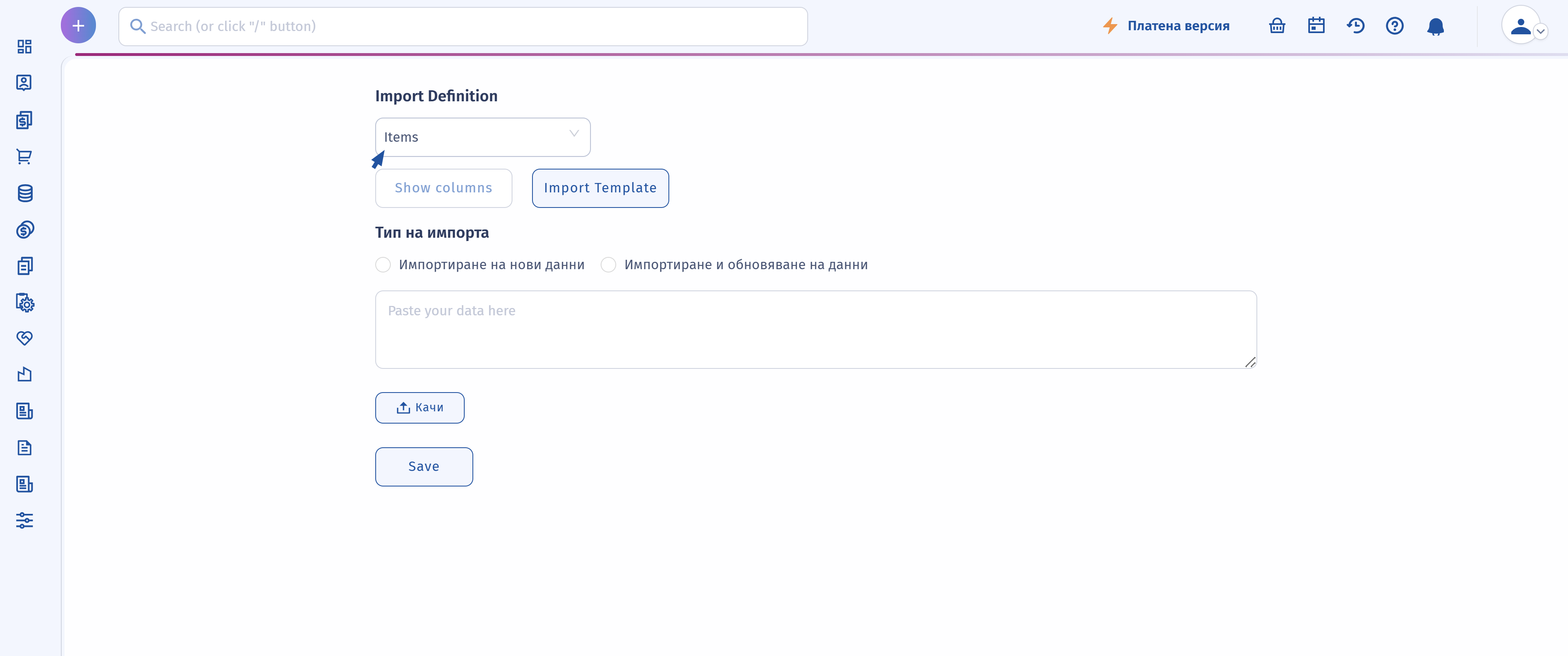This screenshot has height=656, width=1568.
Task: Open the invoices dollar-documents sidebar icon
Action: click(x=24, y=120)
